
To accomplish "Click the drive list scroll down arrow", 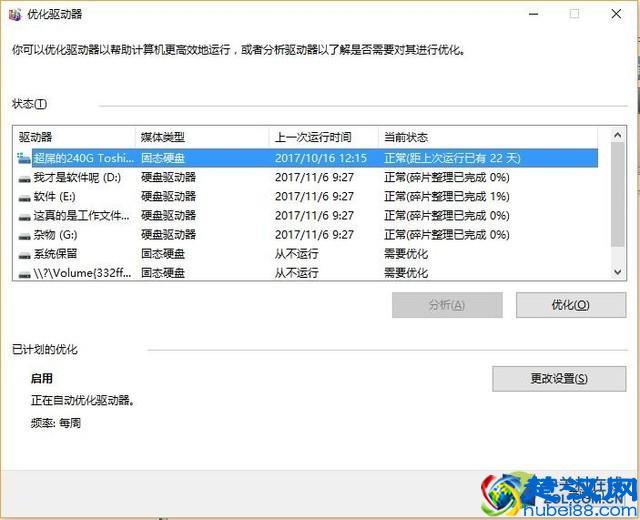I will pyautogui.click(x=618, y=271).
